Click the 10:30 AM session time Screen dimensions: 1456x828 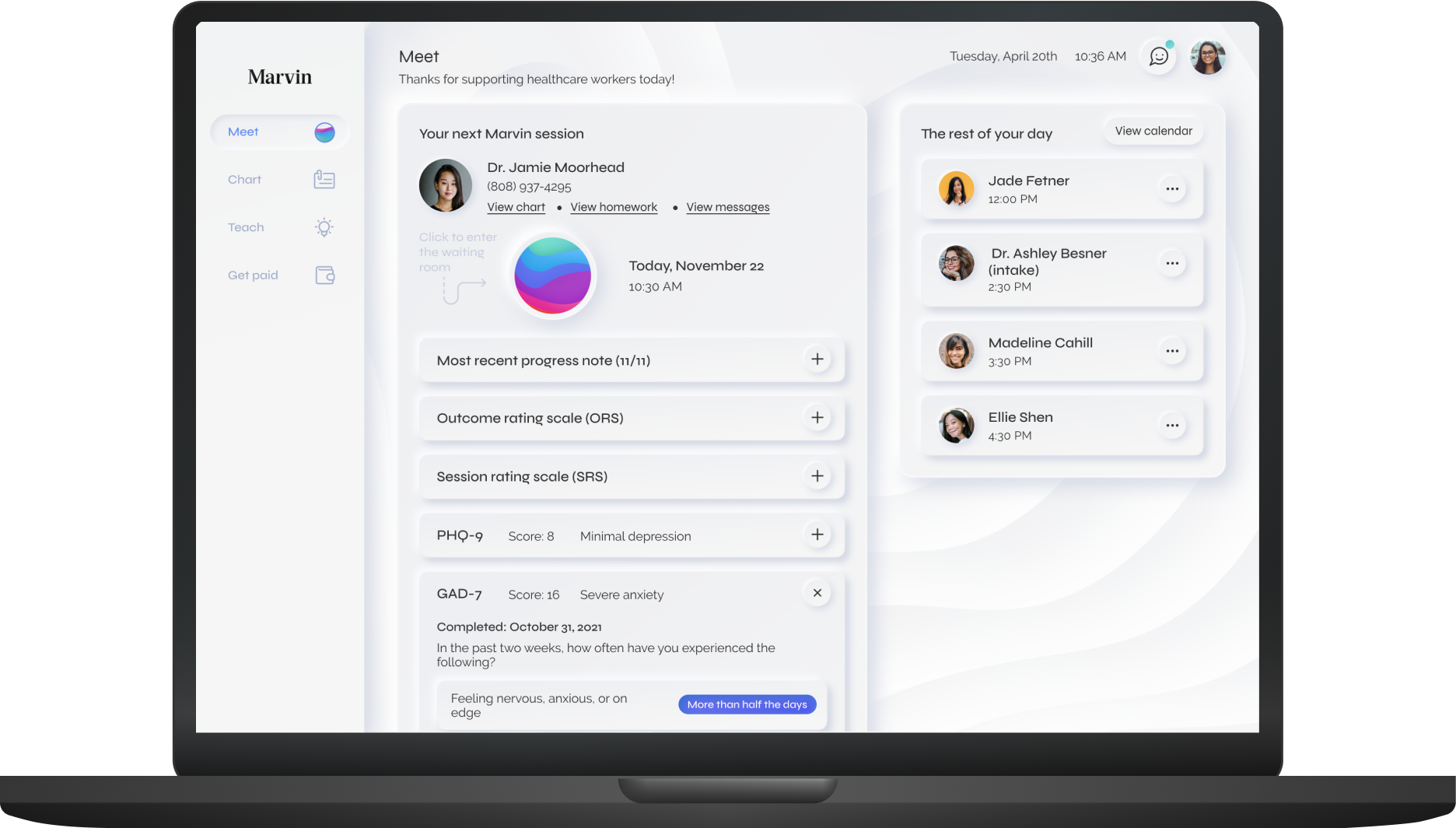coord(655,286)
